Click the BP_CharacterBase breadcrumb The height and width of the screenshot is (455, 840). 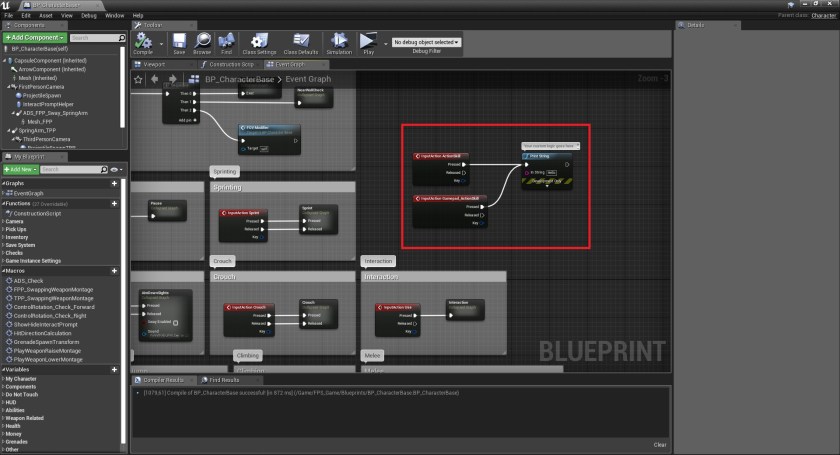click(x=239, y=79)
